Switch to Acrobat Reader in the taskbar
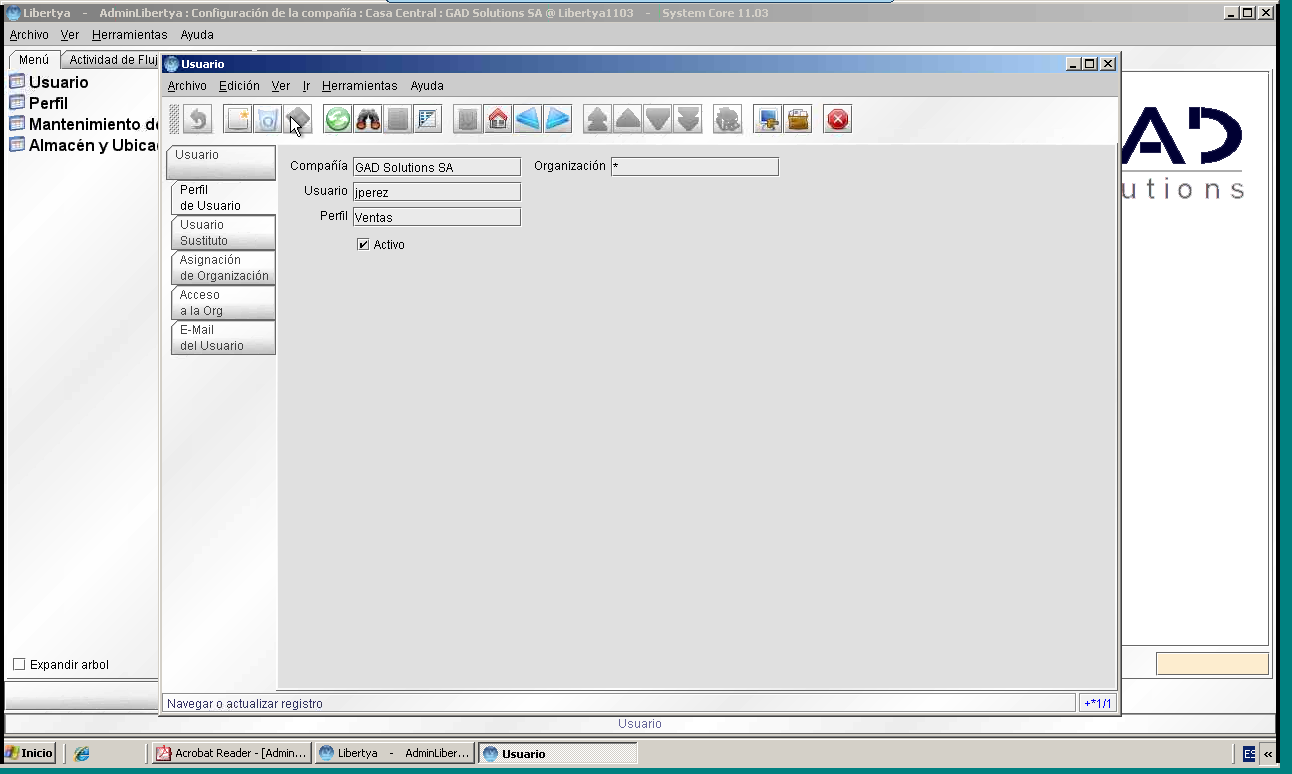1292x774 pixels. click(x=231, y=753)
